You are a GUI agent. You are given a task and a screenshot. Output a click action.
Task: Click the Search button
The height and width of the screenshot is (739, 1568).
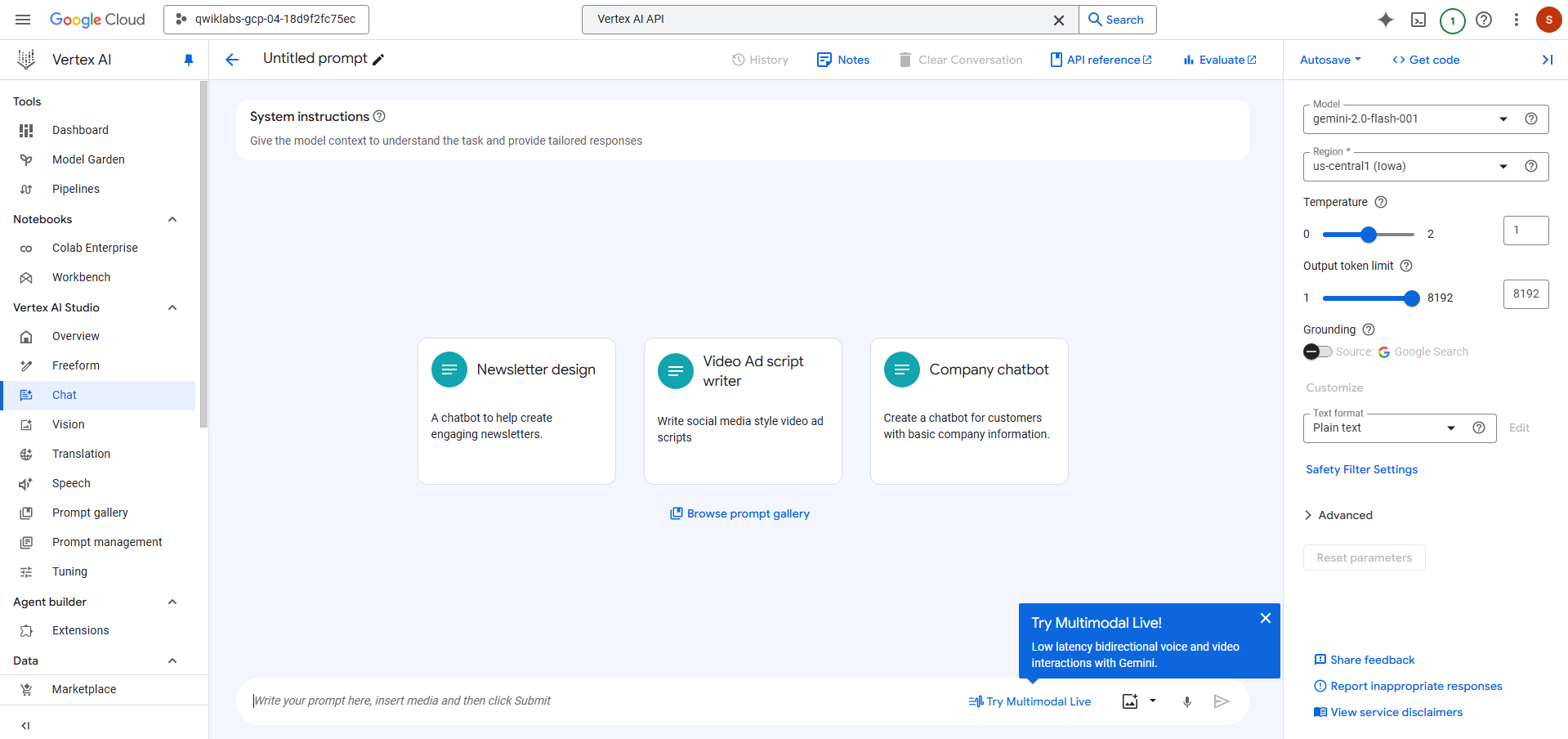pyautogui.click(x=1117, y=20)
